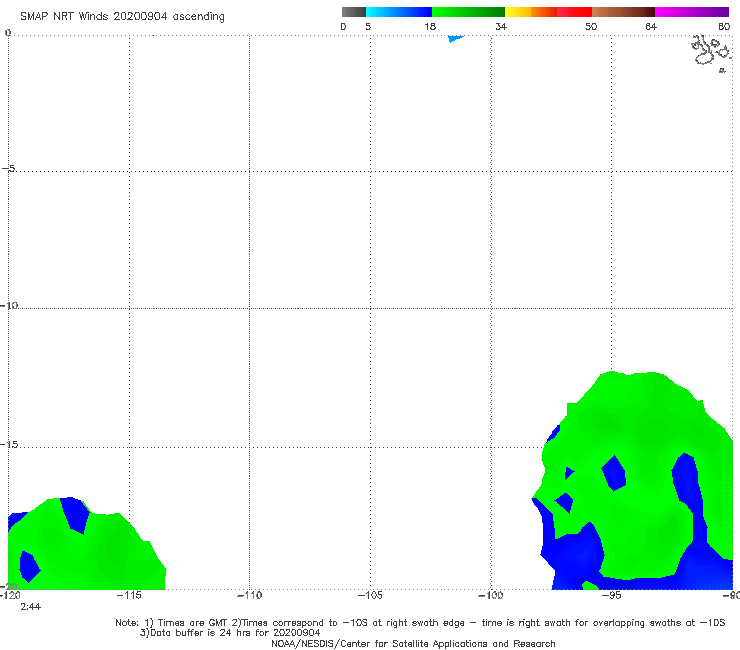Select the gray segment of the wind color bar

(x=353, y=12)
